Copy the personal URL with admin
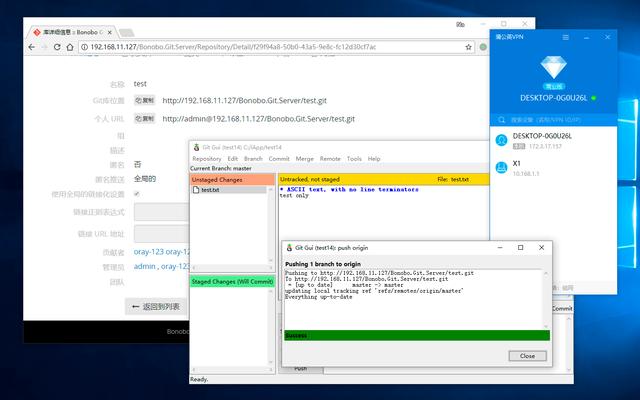The image size is (640, 400). [144, 118]
